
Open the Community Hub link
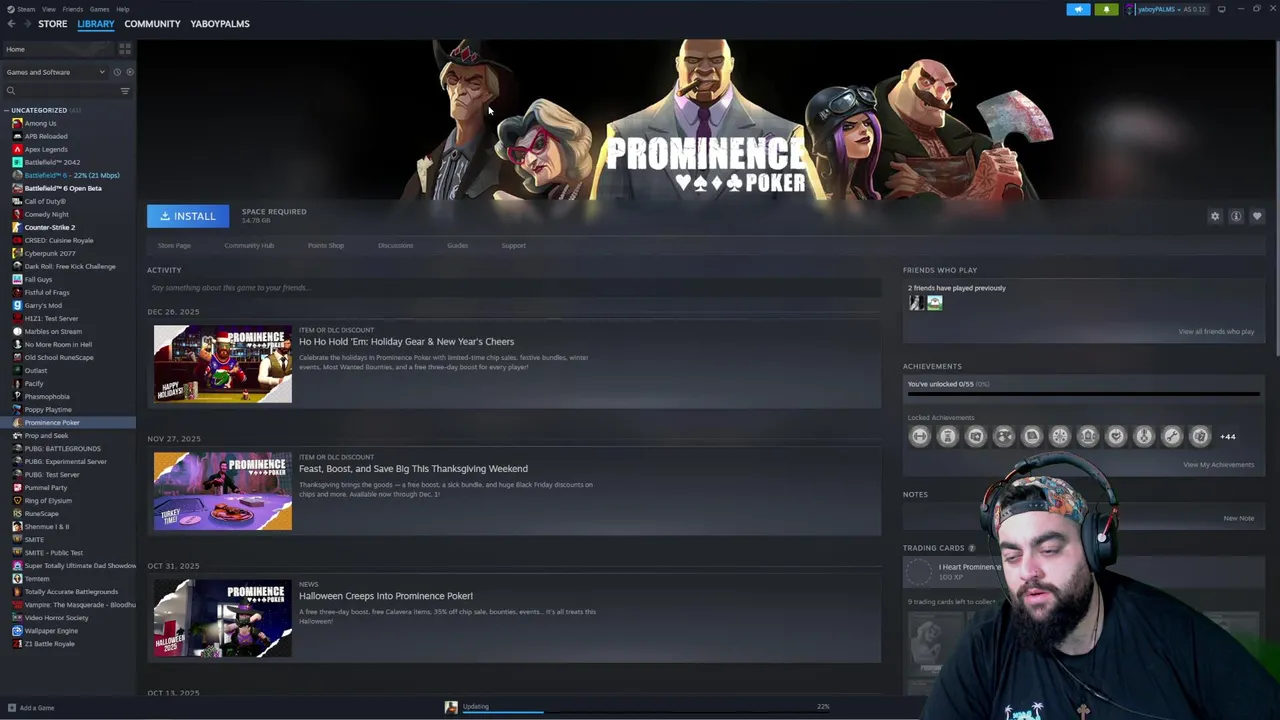(249, 245)
